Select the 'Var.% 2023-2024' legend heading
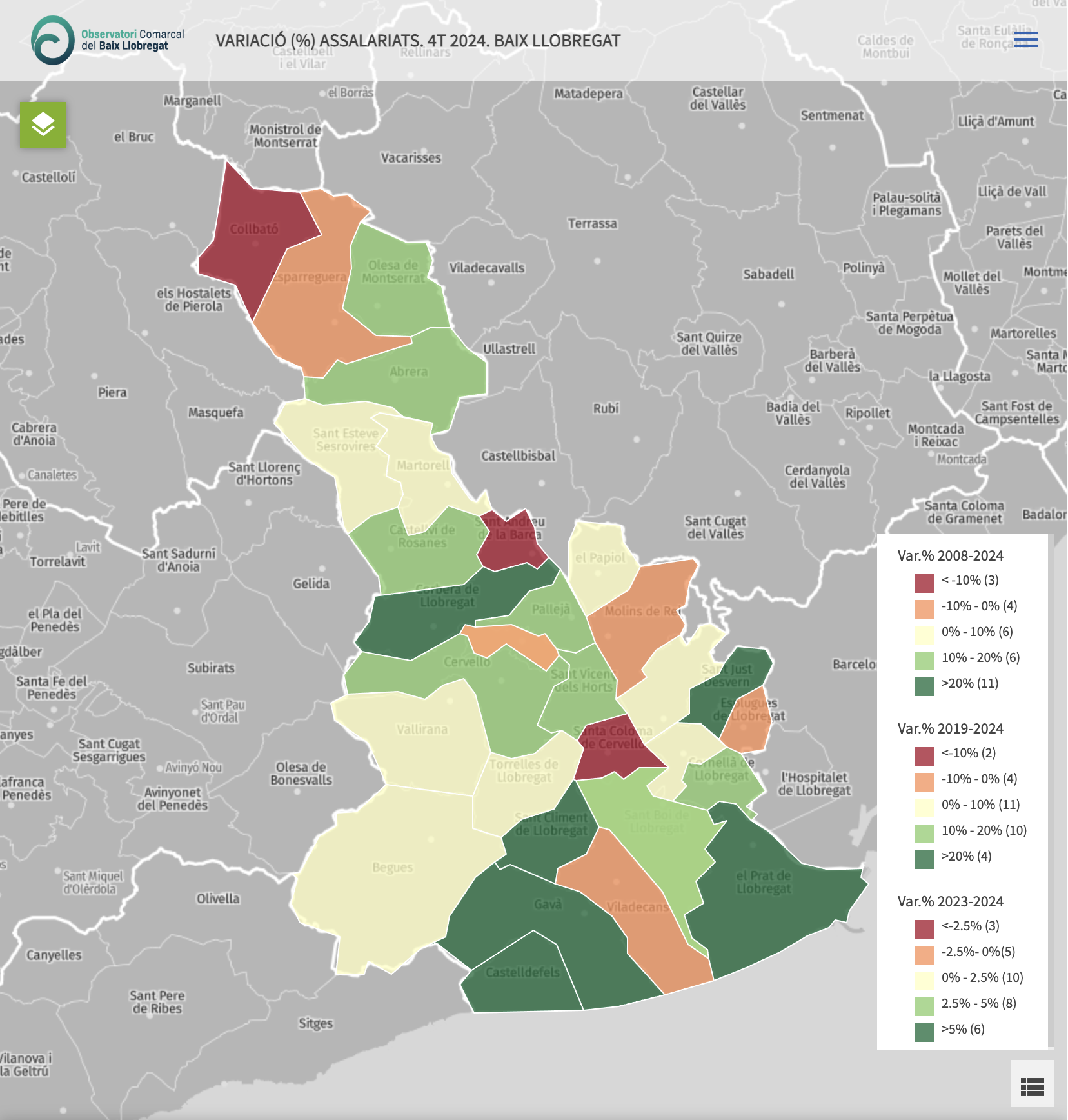The width and height of the screenshot is (1068, 1120). pyautogui.click(x=950, y=901)
